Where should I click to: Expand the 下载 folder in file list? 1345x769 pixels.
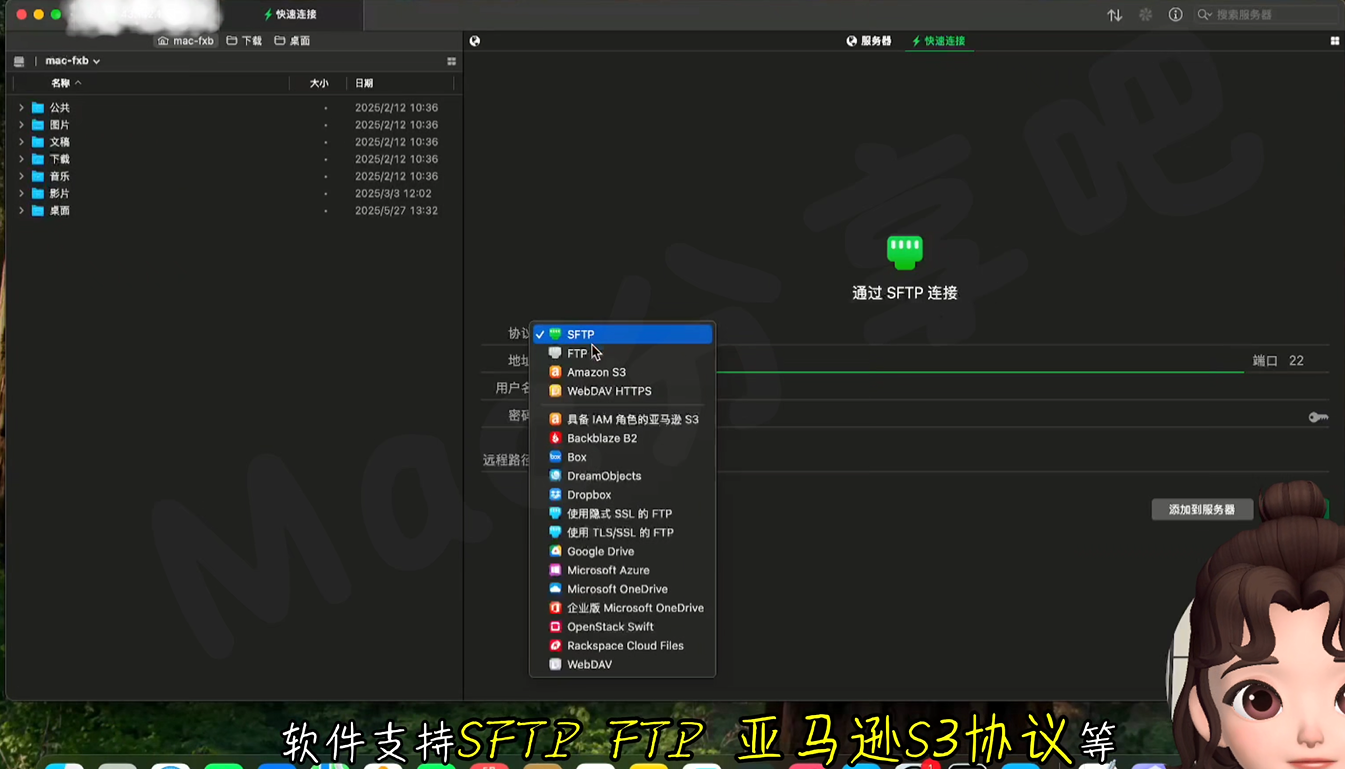tap(21, 159)
